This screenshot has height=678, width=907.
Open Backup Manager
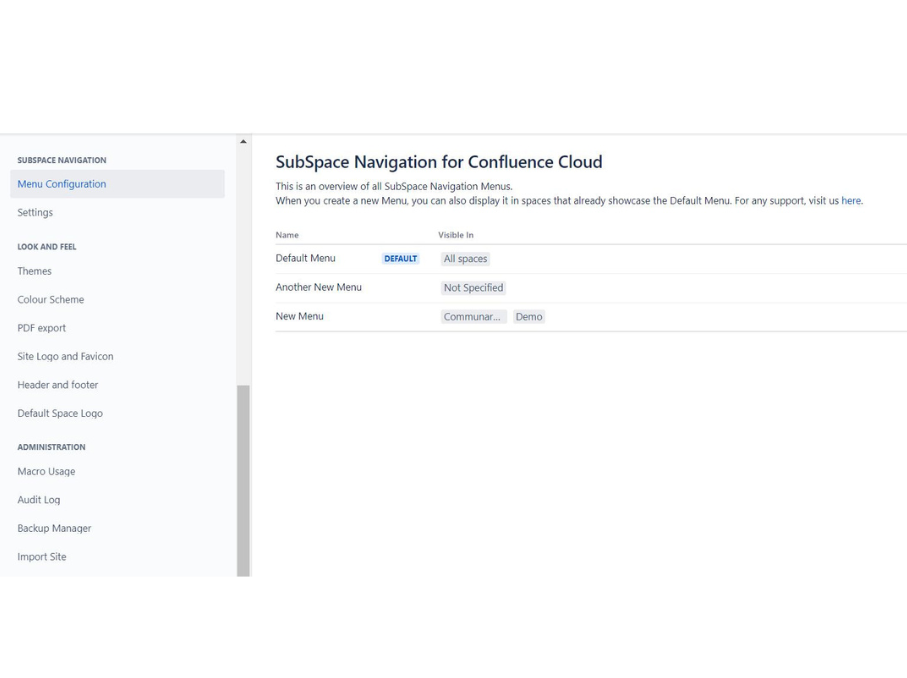pos(54,529)
